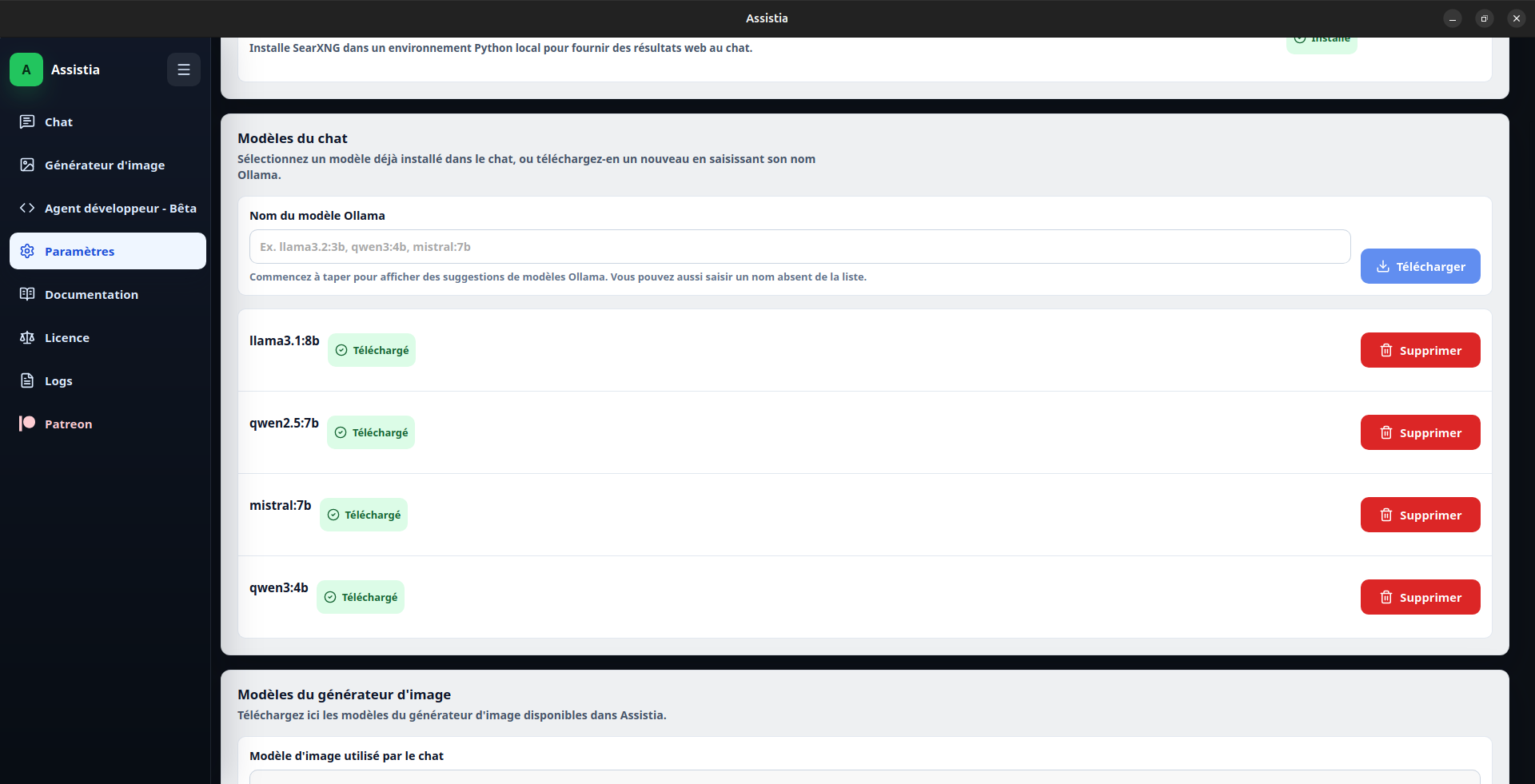Click the Chat speech bubble icon
Image resolution: width=1535 pixels, height=784 pixels.
pyautogui.click(x=27, y=121)
